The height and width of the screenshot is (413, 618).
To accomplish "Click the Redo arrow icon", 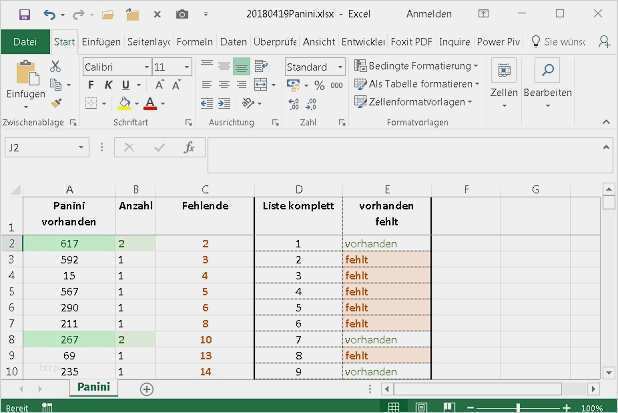I will [78, 15].
